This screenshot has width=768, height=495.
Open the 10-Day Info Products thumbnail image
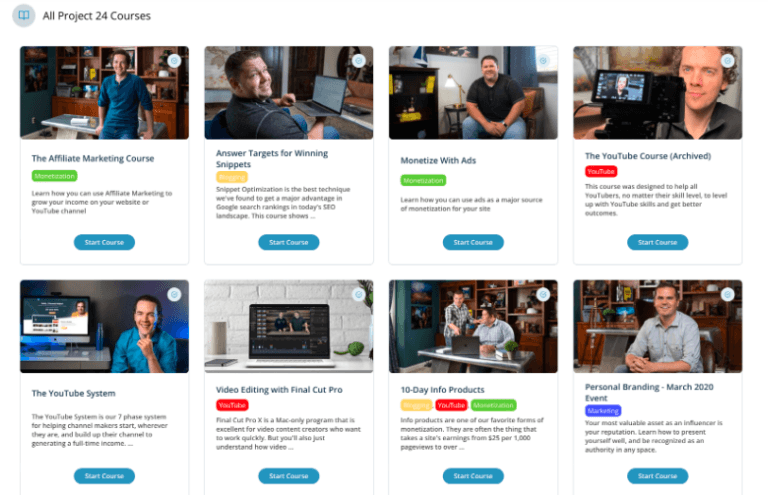click(473, 326)
